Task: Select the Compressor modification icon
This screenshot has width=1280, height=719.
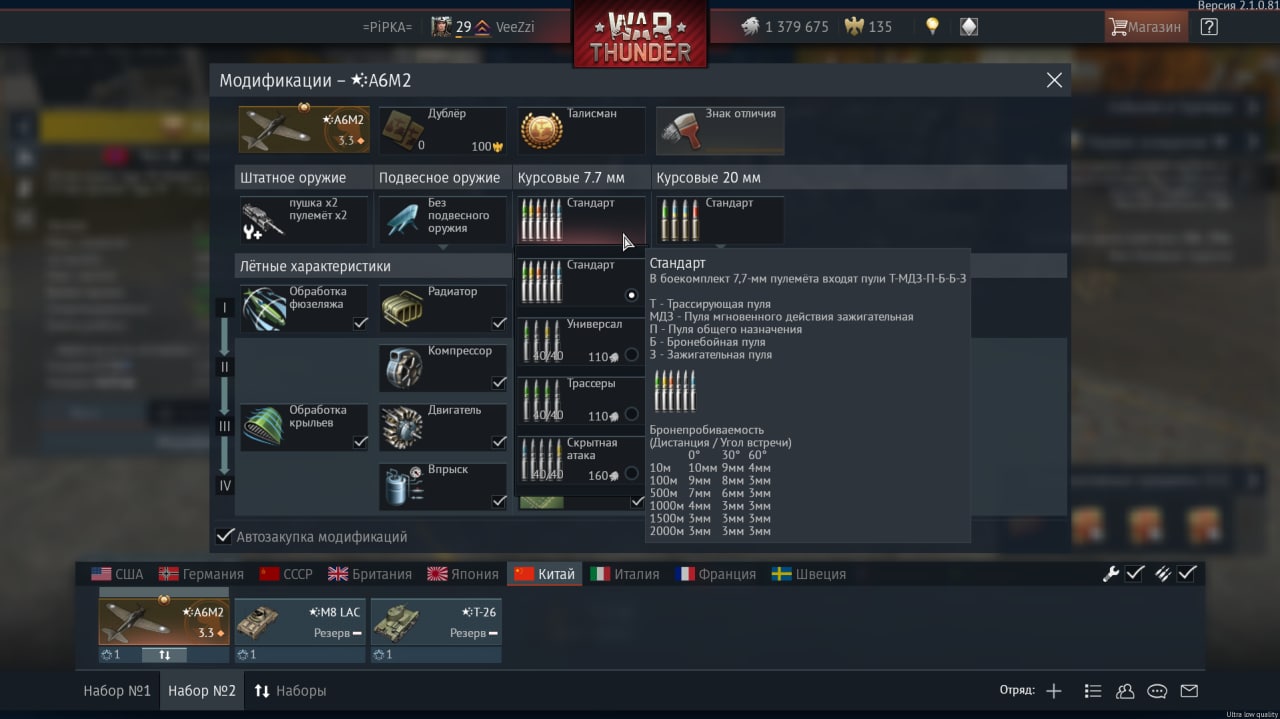Action: tap(402, 369)
